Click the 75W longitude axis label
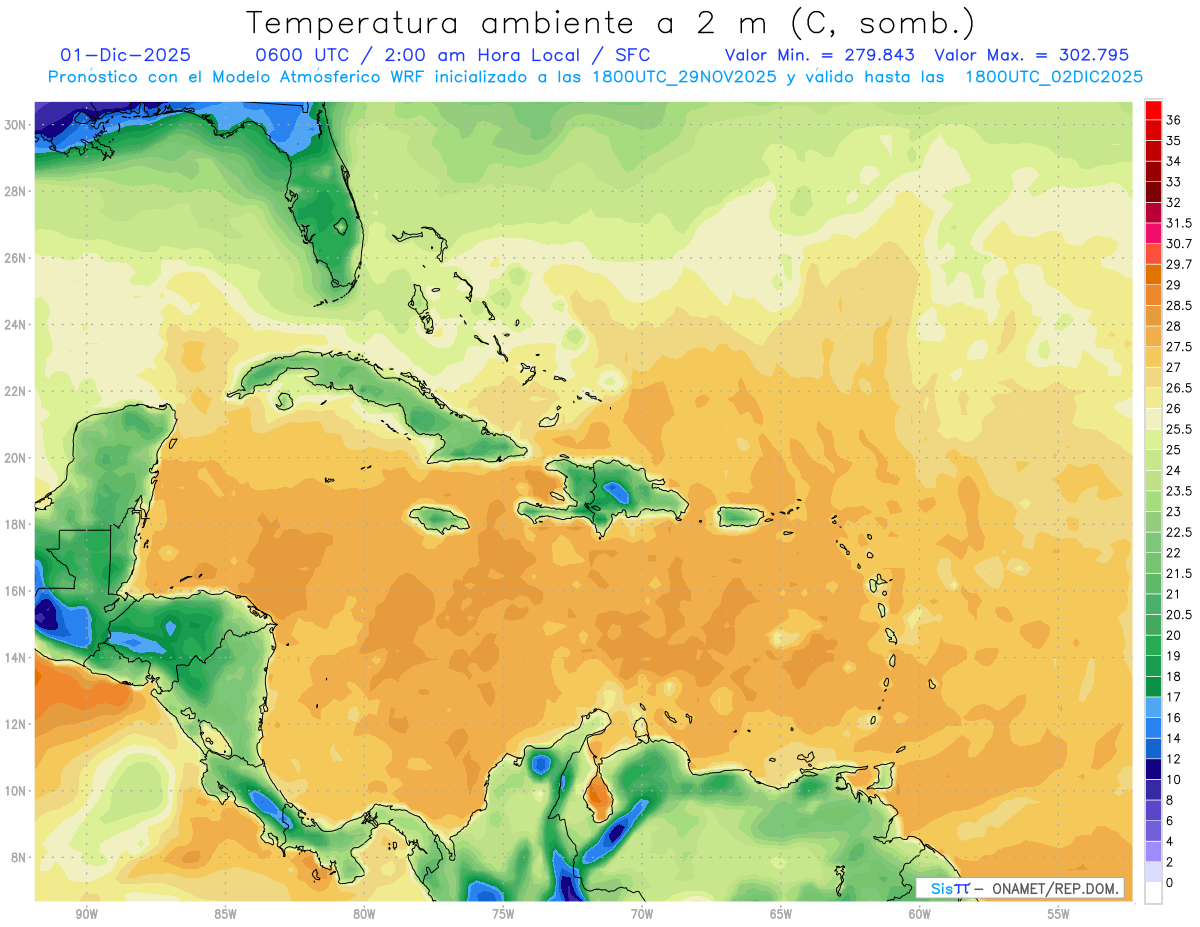 tap(503, 914)
